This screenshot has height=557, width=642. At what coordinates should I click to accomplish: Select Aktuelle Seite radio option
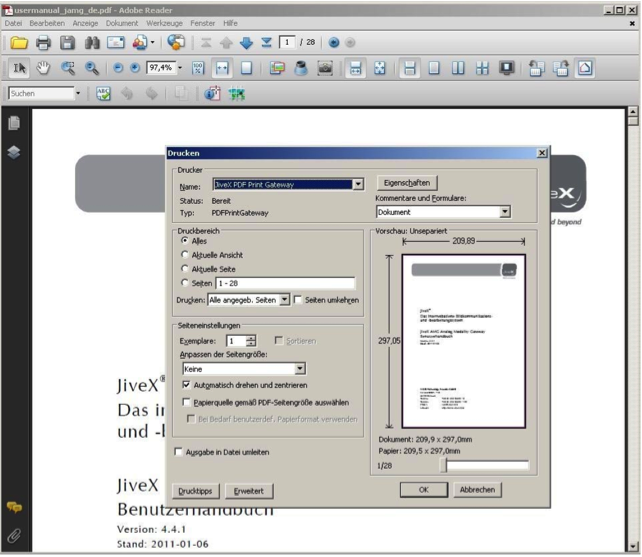[x=185, y=269]
